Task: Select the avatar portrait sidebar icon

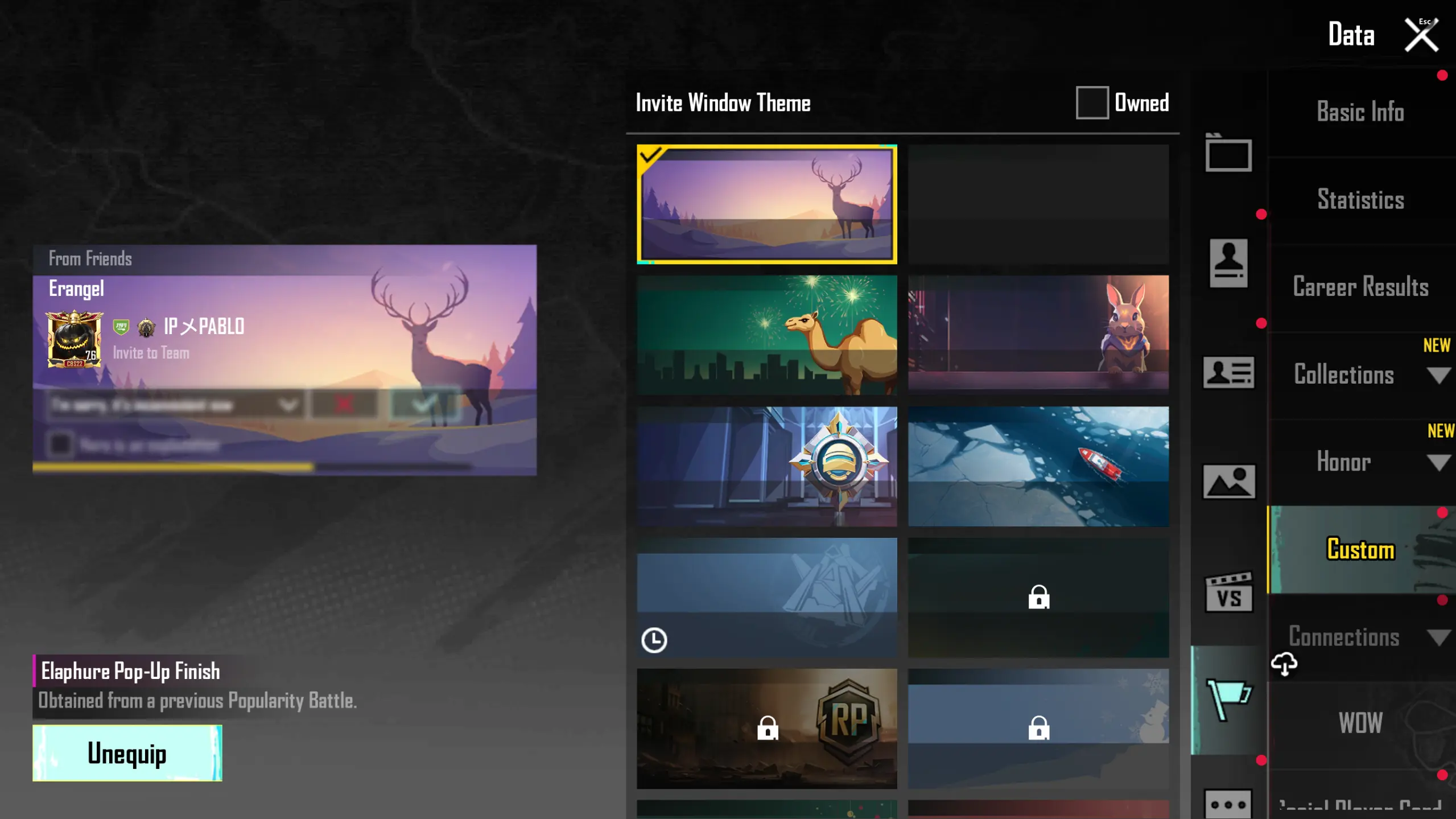Action: (x=1228, y=263)
